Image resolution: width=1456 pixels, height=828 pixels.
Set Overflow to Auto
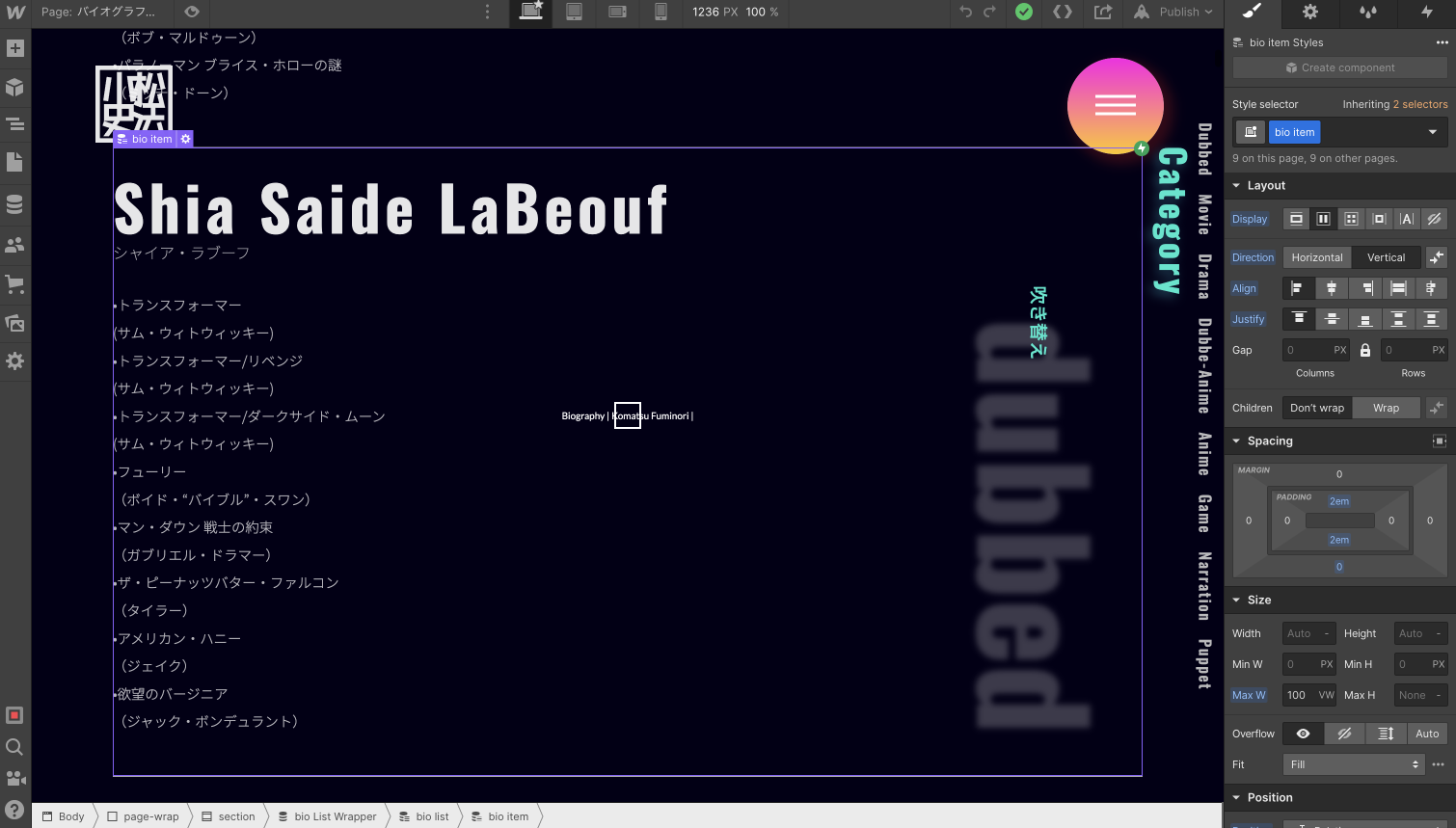[1427, 734]
